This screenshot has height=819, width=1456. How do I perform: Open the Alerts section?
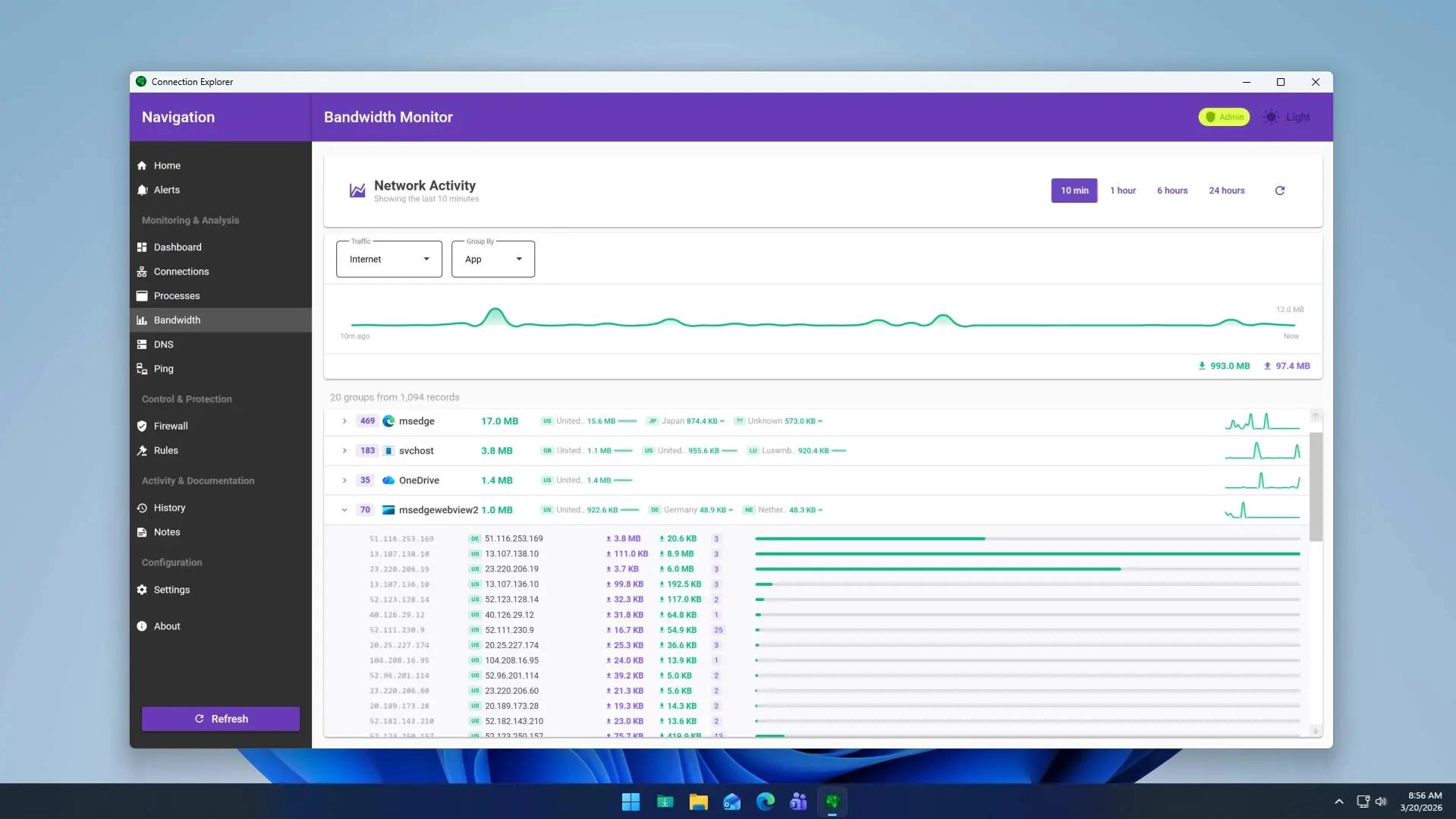166,190
